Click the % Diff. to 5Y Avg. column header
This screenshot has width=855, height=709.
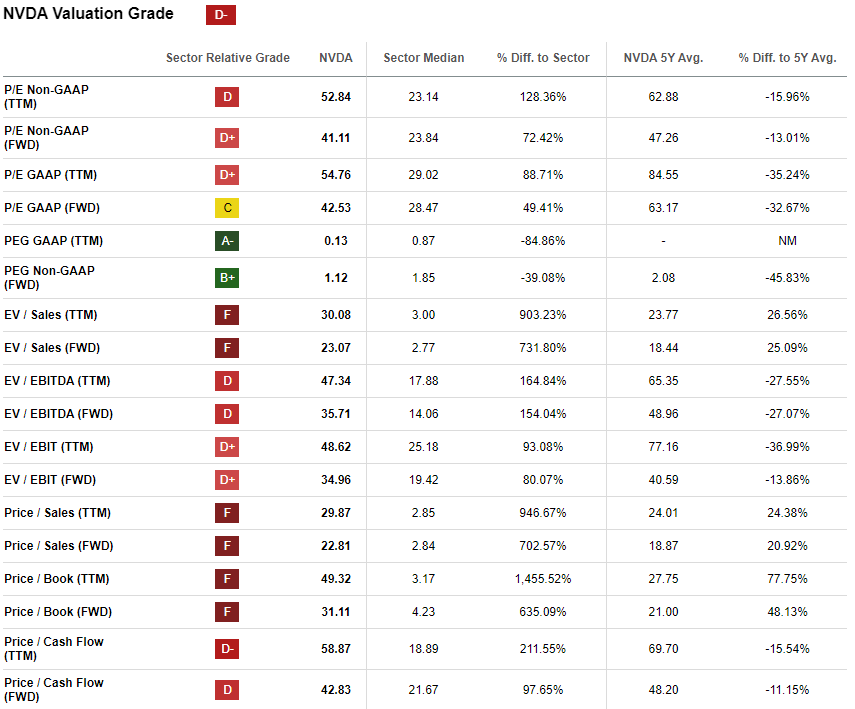coord(787,58)
